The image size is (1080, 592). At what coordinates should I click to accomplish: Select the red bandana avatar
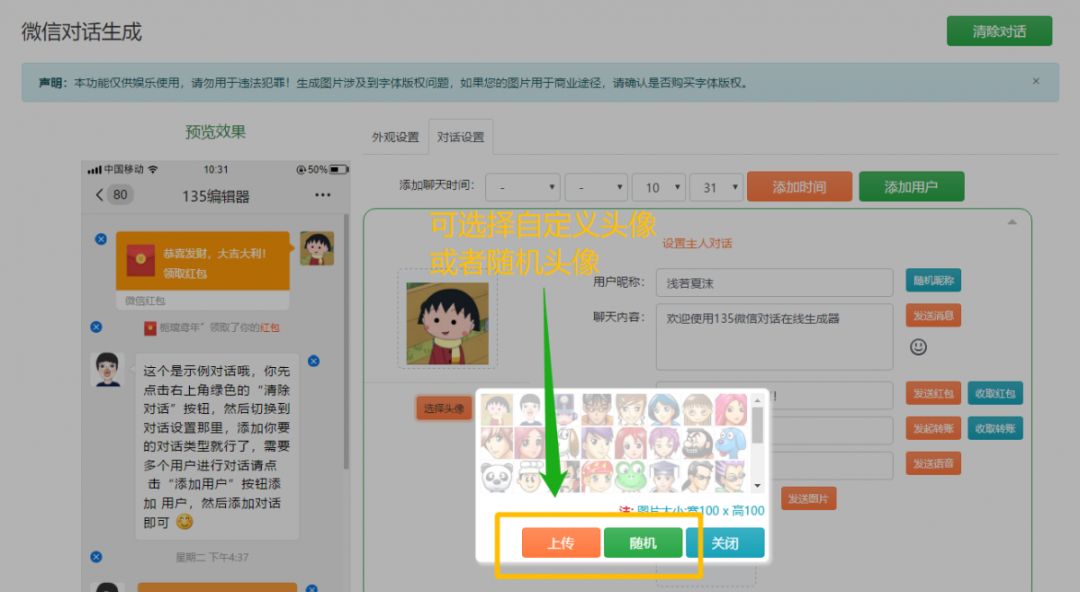point(596,477)
